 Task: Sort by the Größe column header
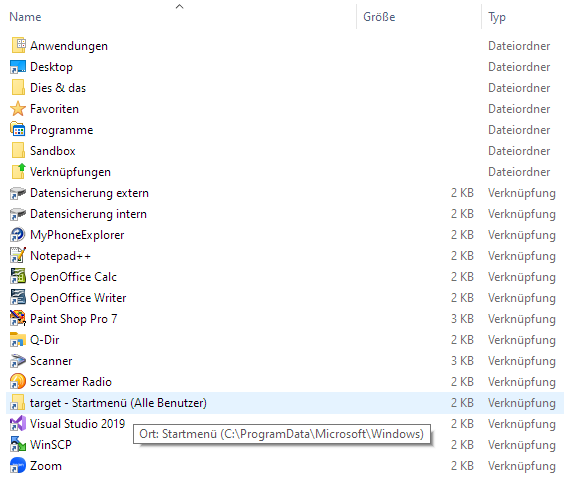pyautogui.click(x=379, y=17)
